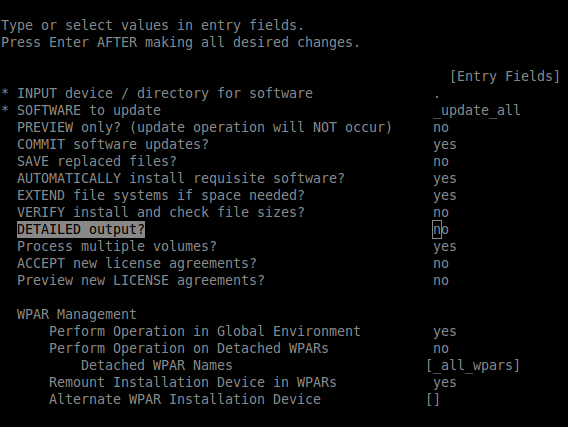Click the PREVIEW only? label
568x427 pixels.
[205, 127]
